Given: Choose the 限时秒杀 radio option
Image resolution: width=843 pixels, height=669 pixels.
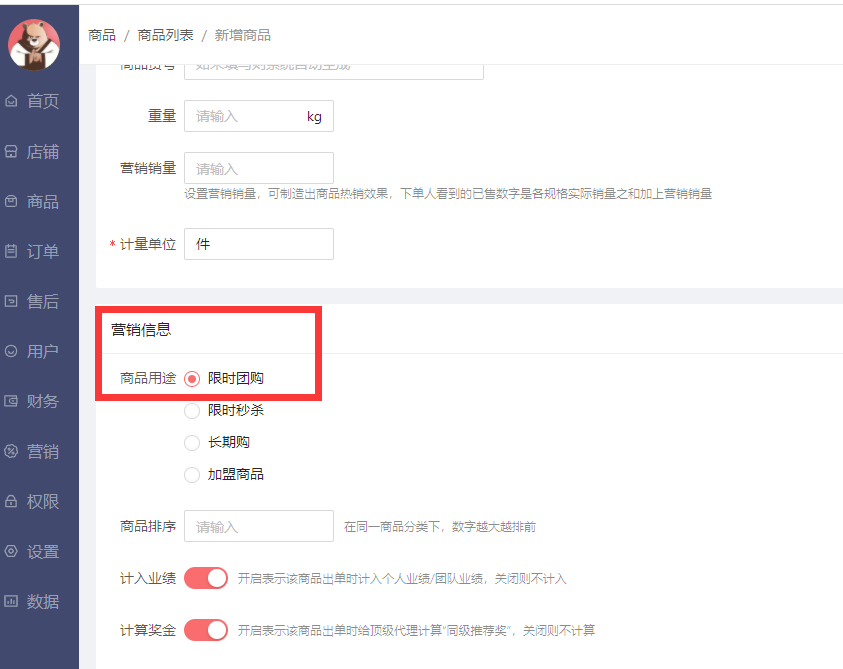Looking at the screenshot, I should (x=193, y=410).
